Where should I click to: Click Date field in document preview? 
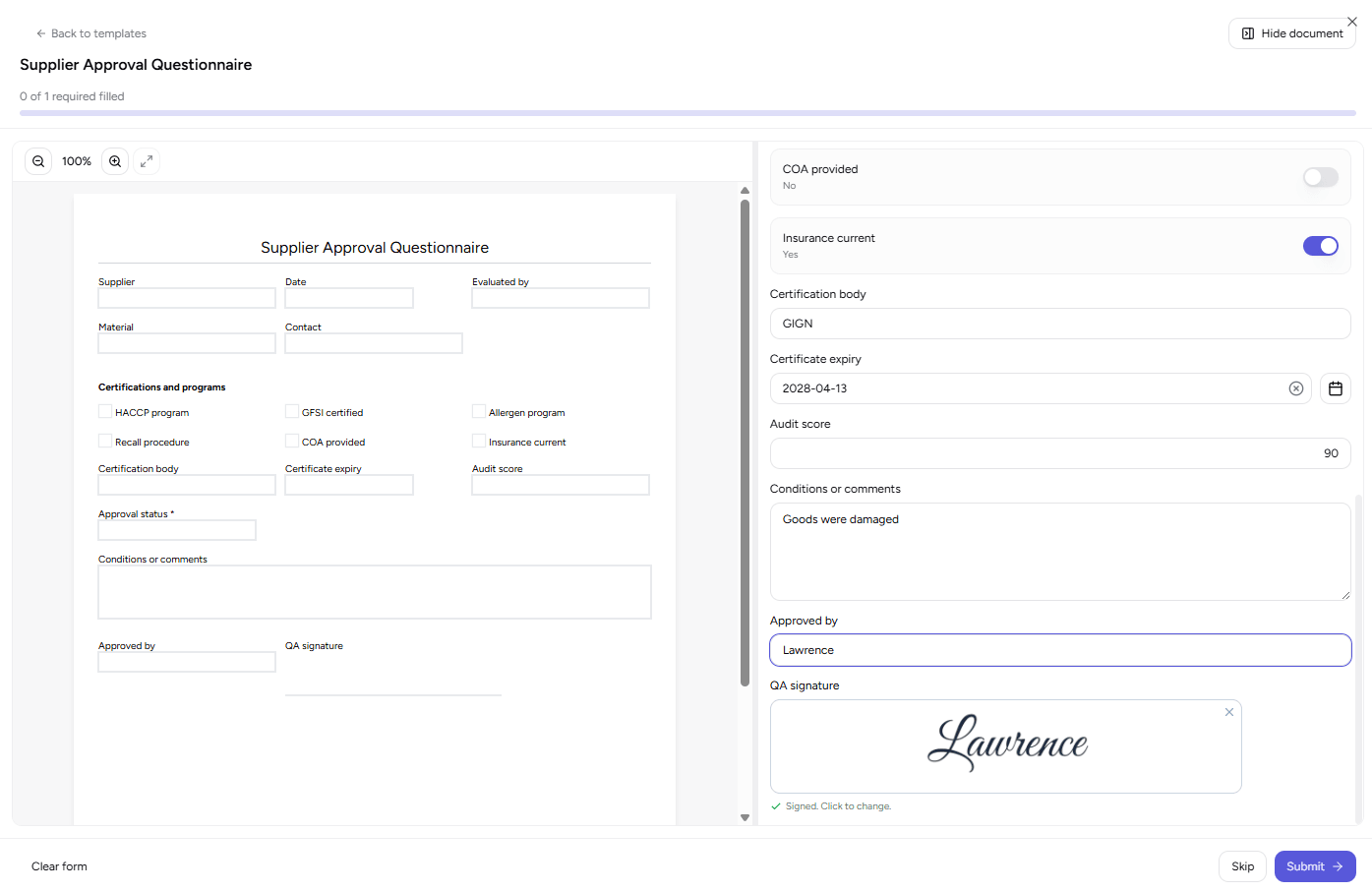coord(349,298)
